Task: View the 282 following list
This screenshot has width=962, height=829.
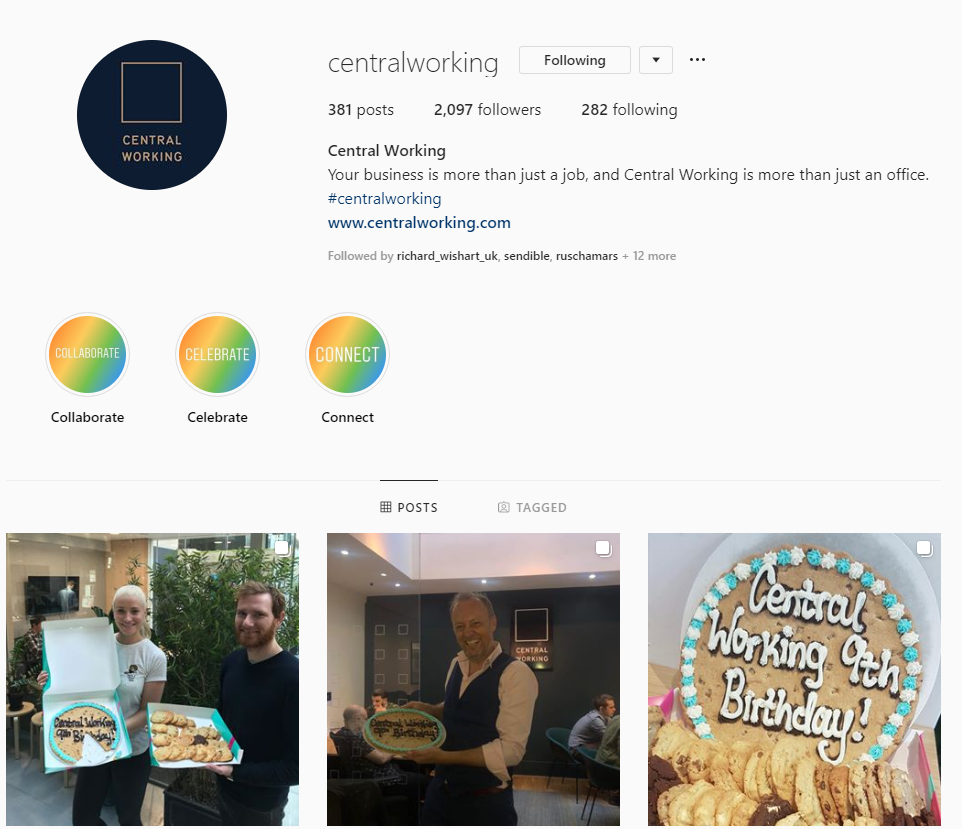Action: pos(629,110)
